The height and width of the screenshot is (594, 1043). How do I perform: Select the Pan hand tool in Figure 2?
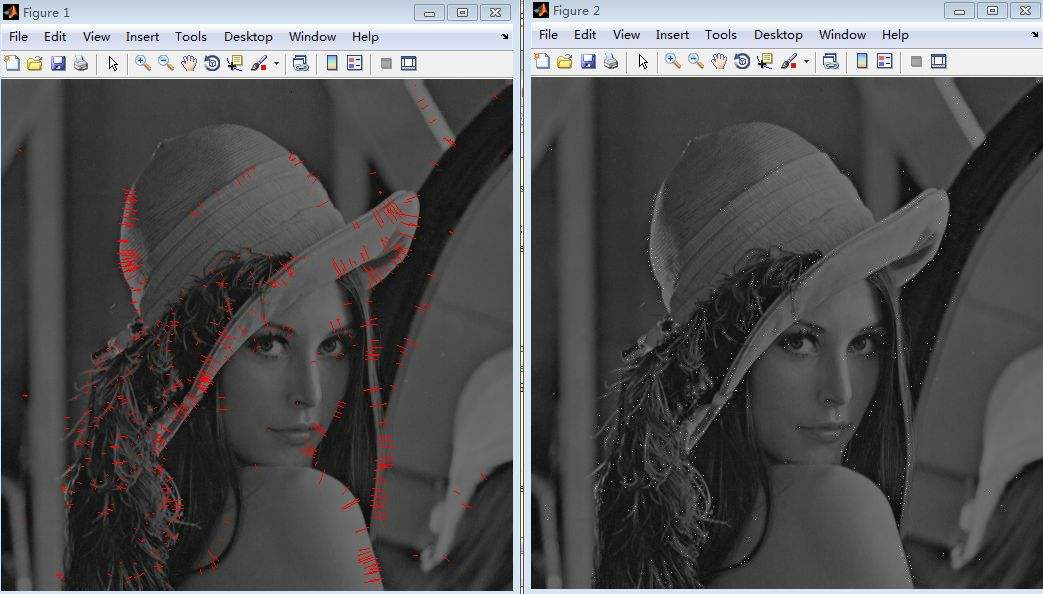tap(719, 61)
